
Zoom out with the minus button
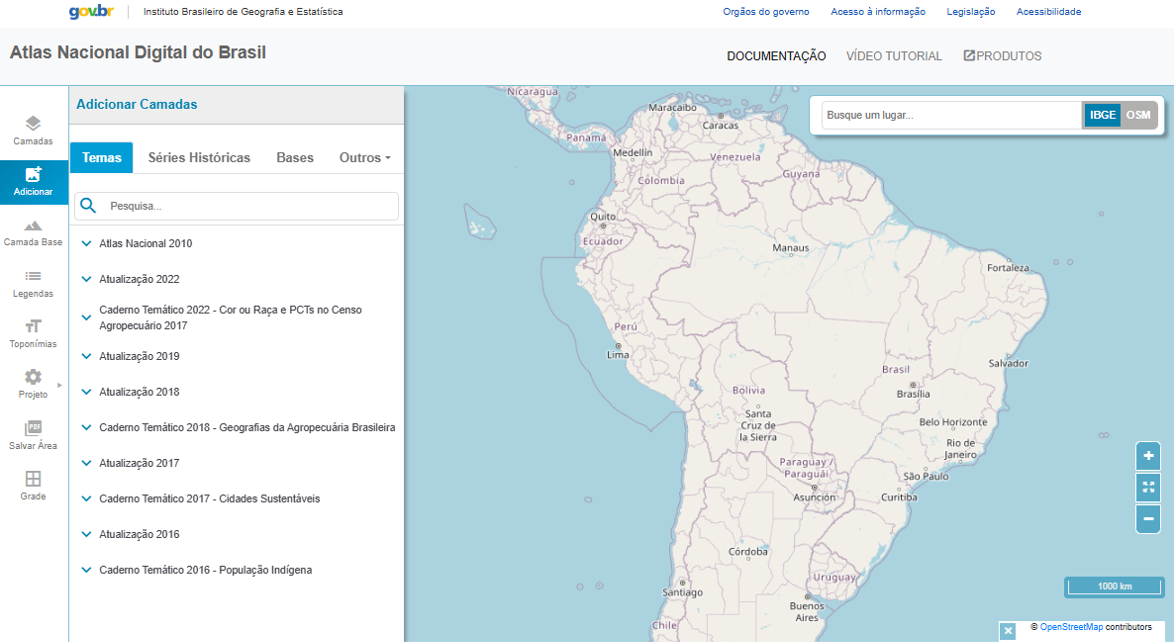pyautogui.click(x=1148, y=519)
